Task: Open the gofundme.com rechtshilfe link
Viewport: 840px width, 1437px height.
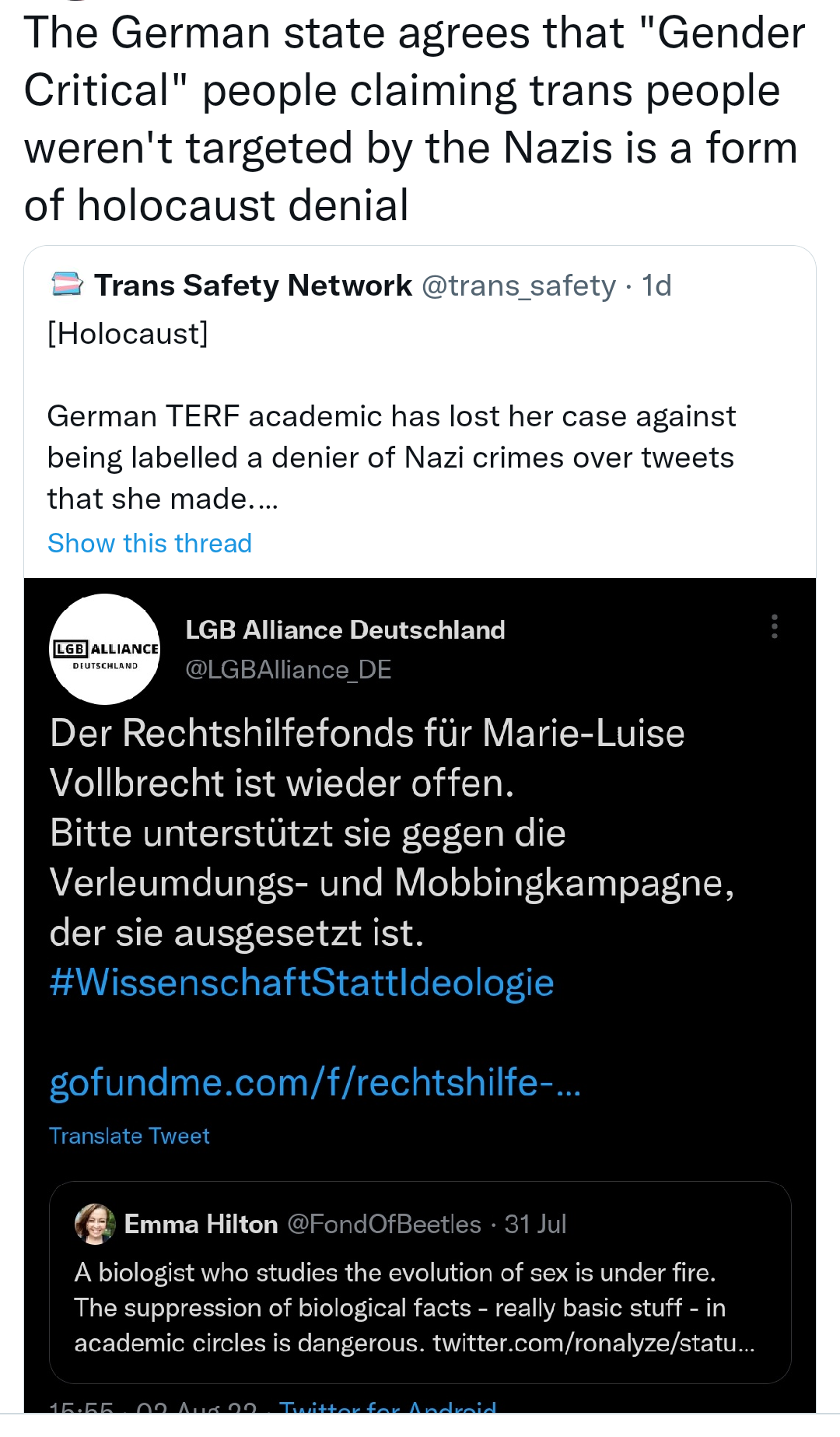Action: click(x=315, y=1082)
